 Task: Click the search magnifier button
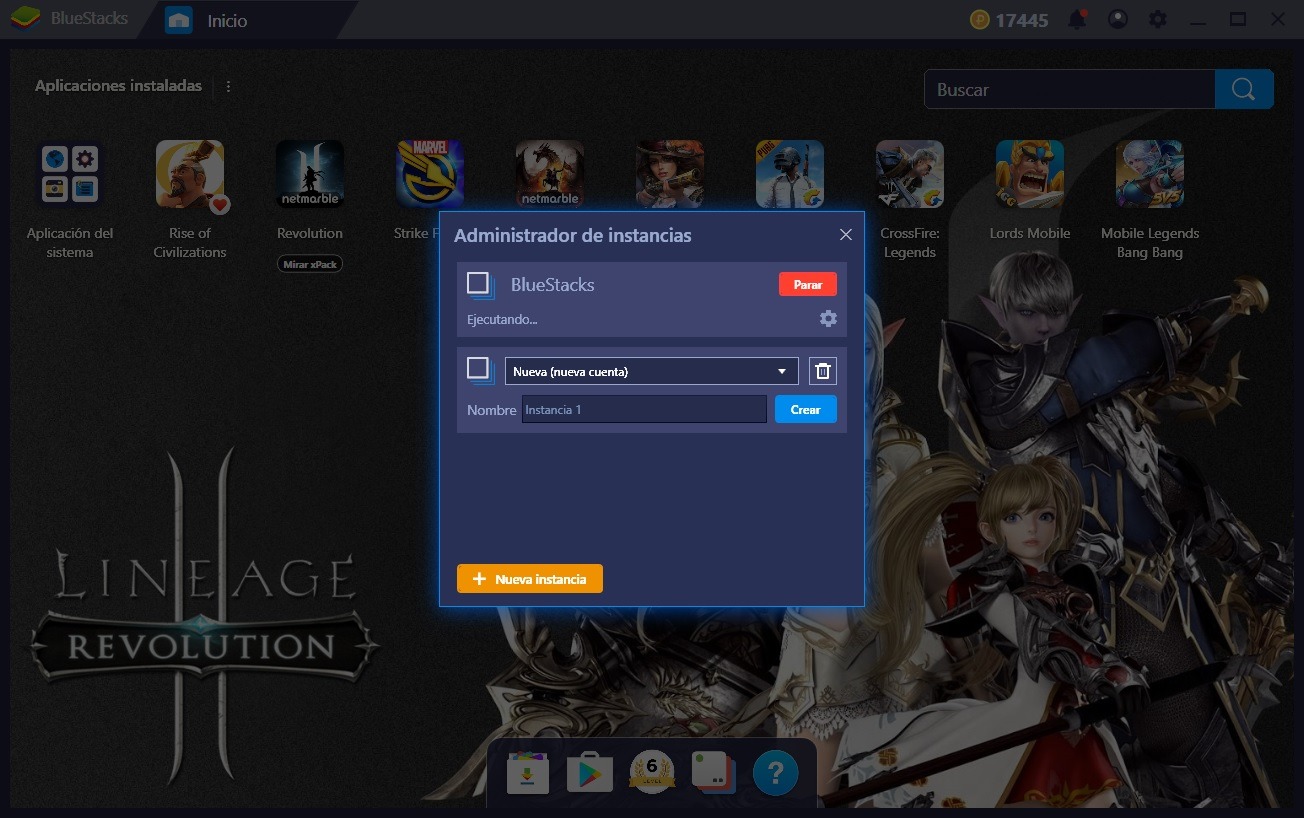tap(1244, 89)
